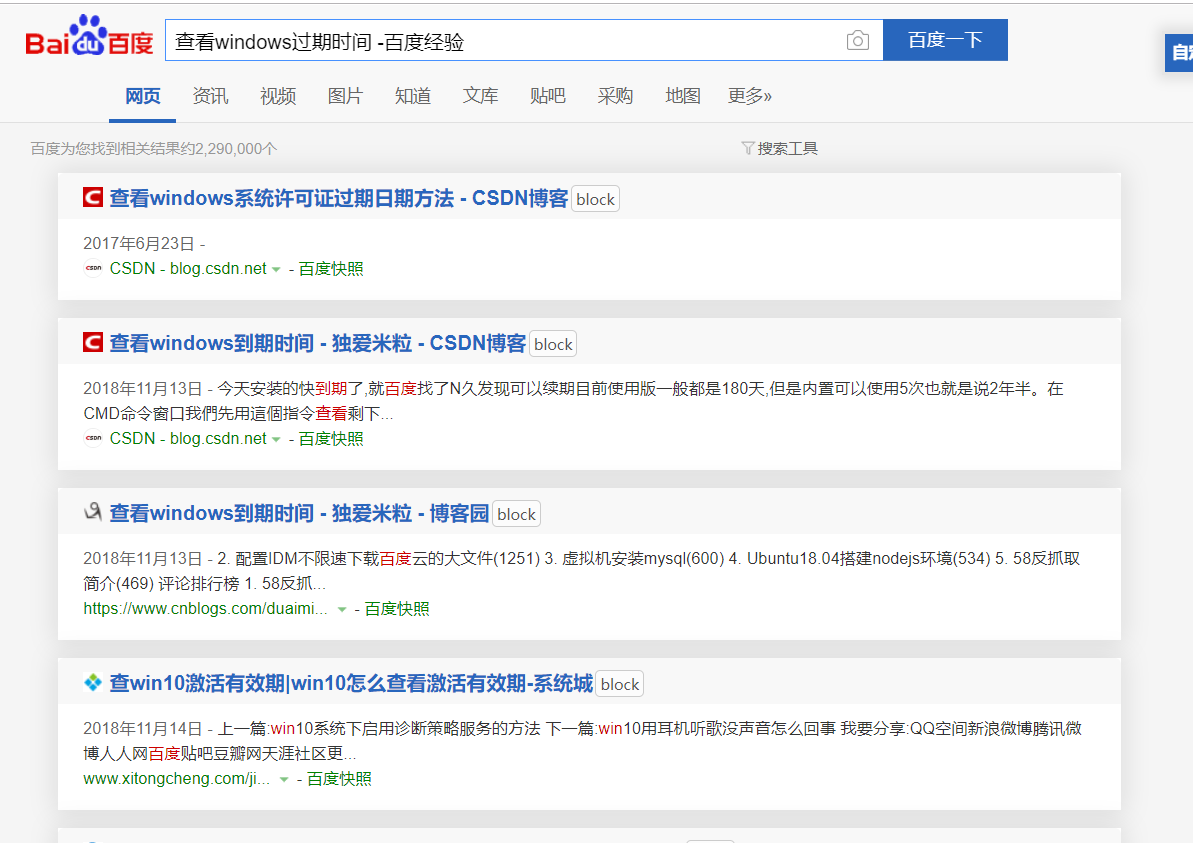Viewport: 1193px width, 843px height.
Task: Click result count text 百度为您找到相关结果约2,290,000个
Action: point(154,148)
